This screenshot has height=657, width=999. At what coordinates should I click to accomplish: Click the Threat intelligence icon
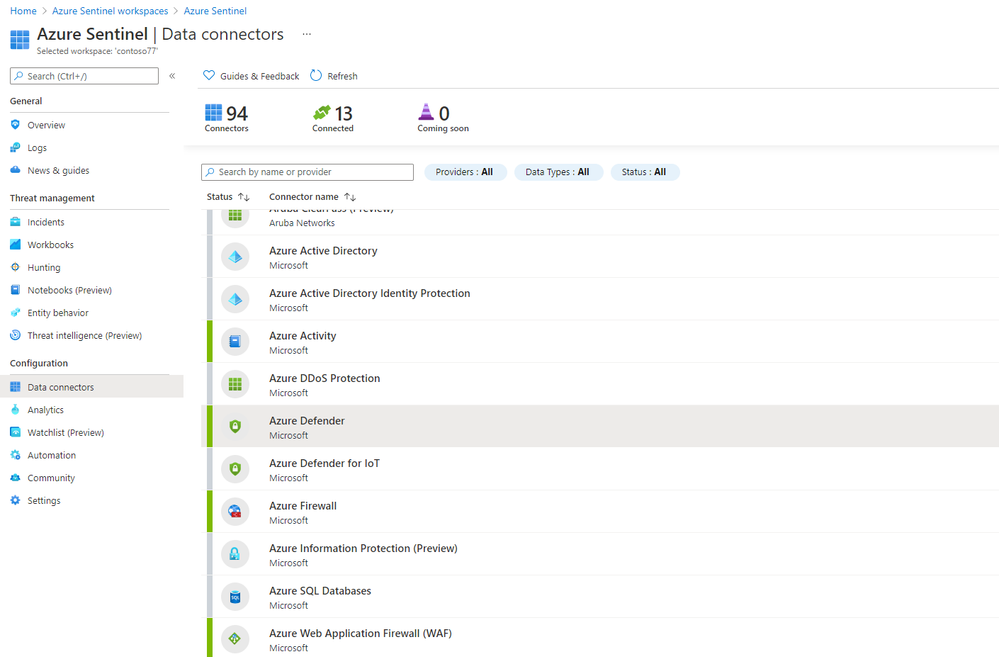click(15, 335)
